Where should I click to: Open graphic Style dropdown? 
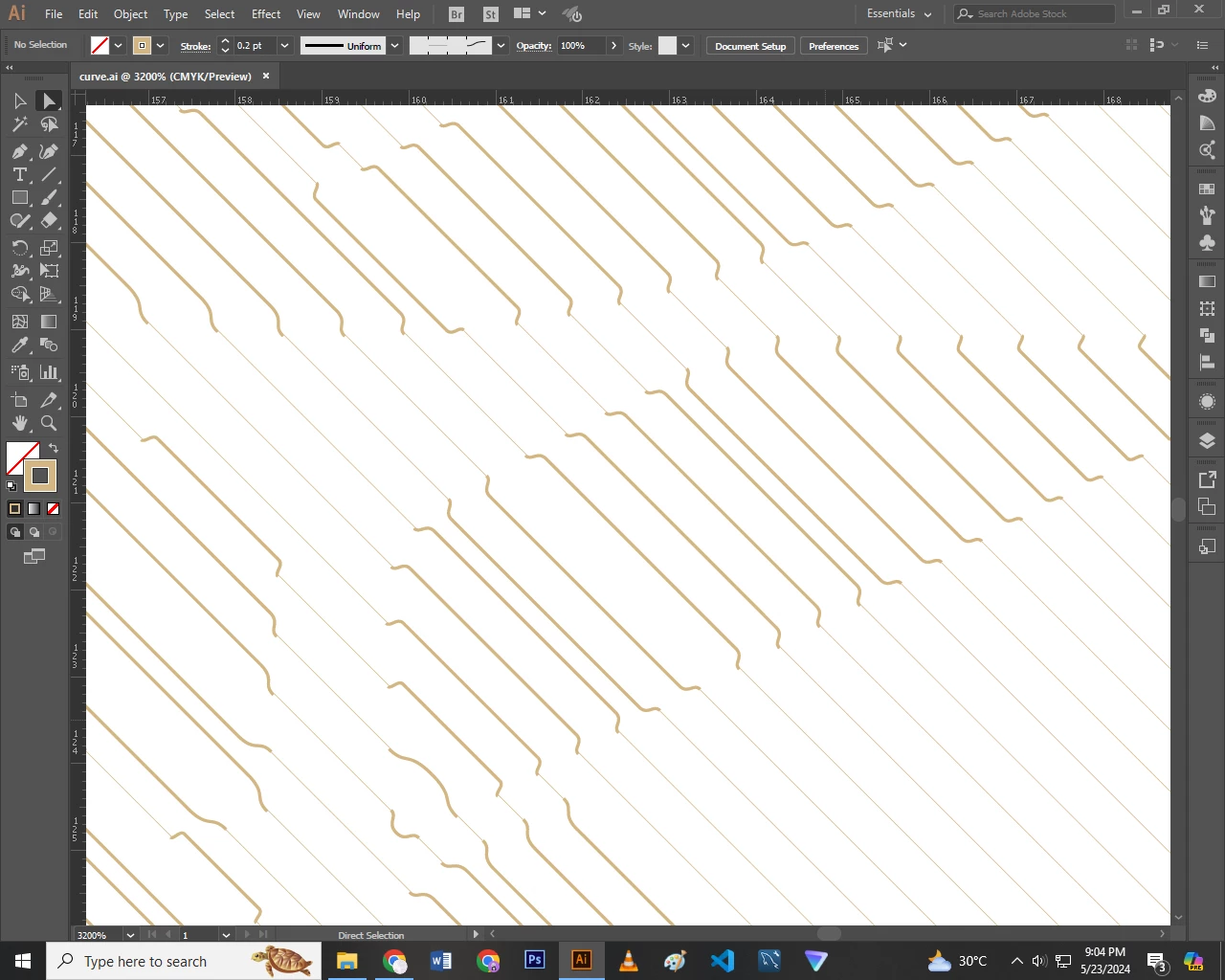pos(685,46)
